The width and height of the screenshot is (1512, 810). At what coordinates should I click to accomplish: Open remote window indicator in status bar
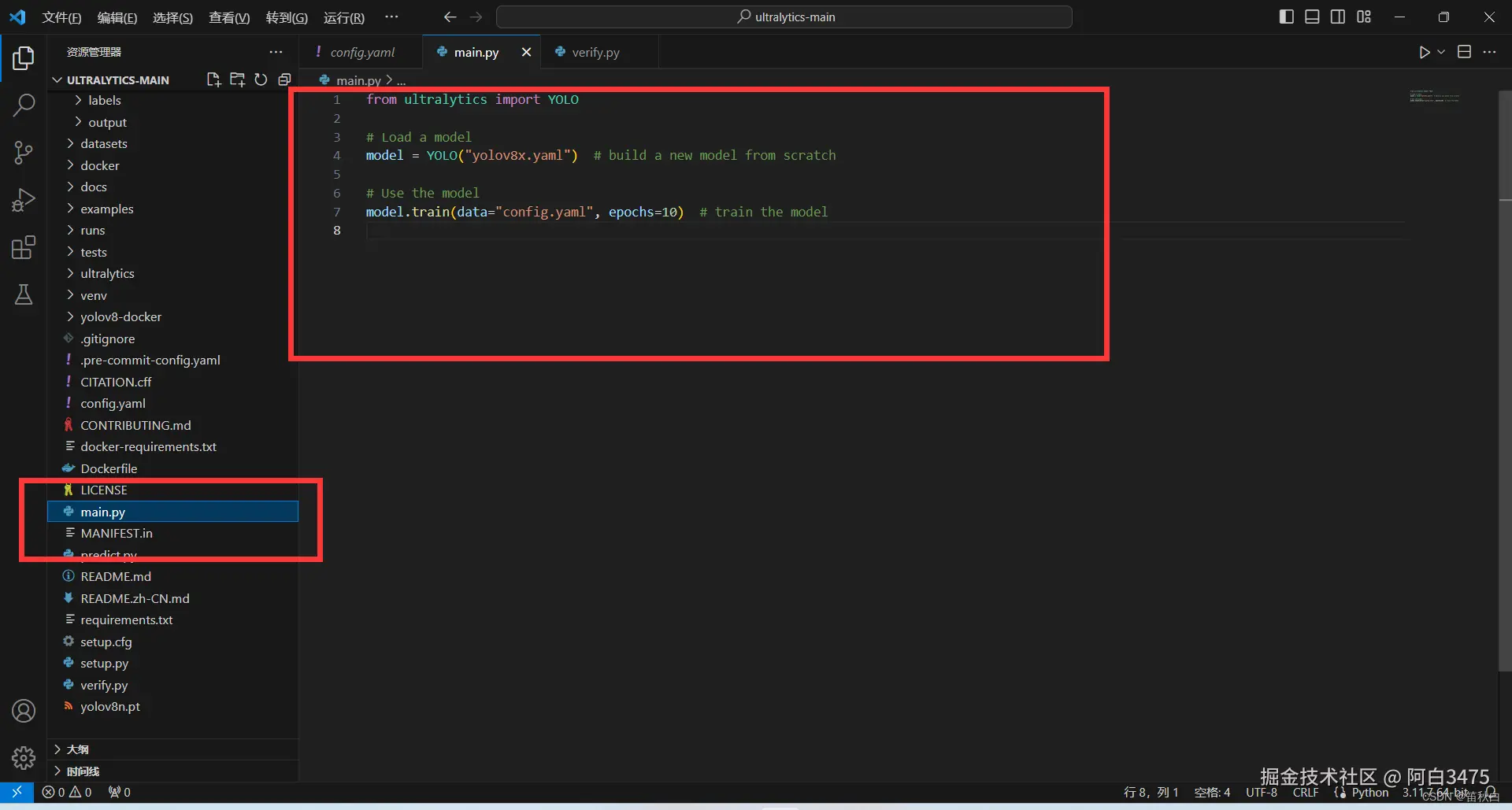tap(17, 792)
